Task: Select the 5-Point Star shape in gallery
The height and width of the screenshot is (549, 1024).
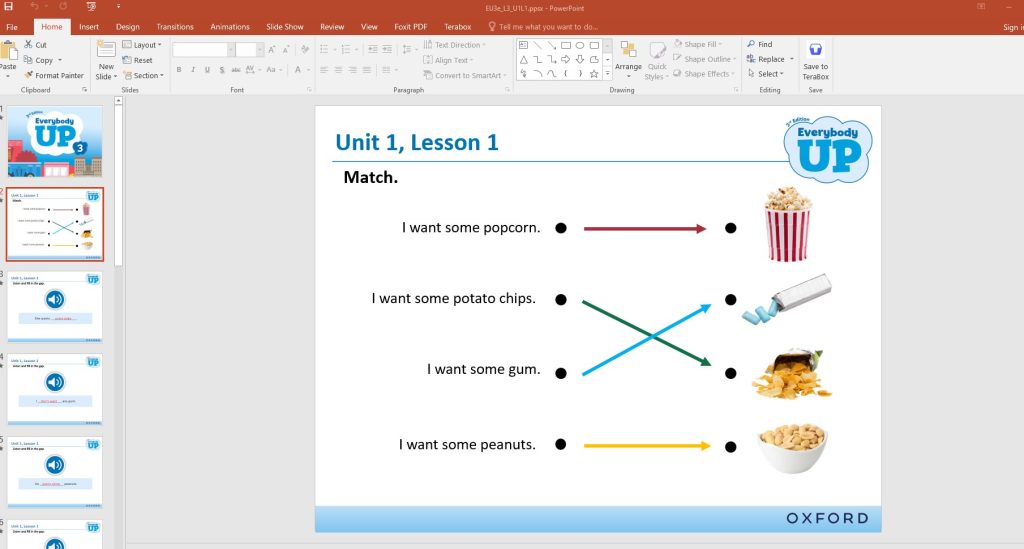Action: [594, 74]
